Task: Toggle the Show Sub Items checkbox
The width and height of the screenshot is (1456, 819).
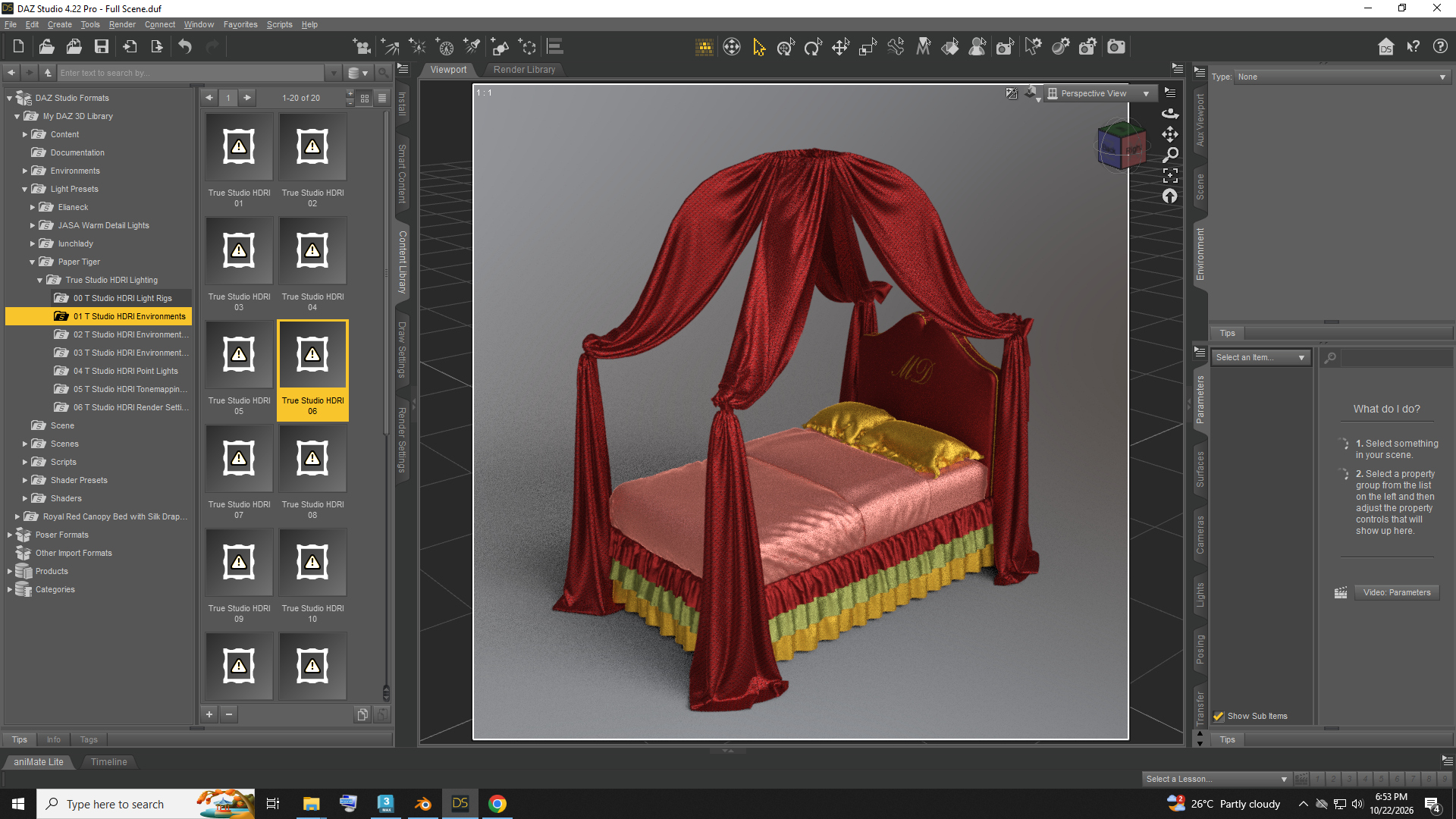Action: 1219,716
